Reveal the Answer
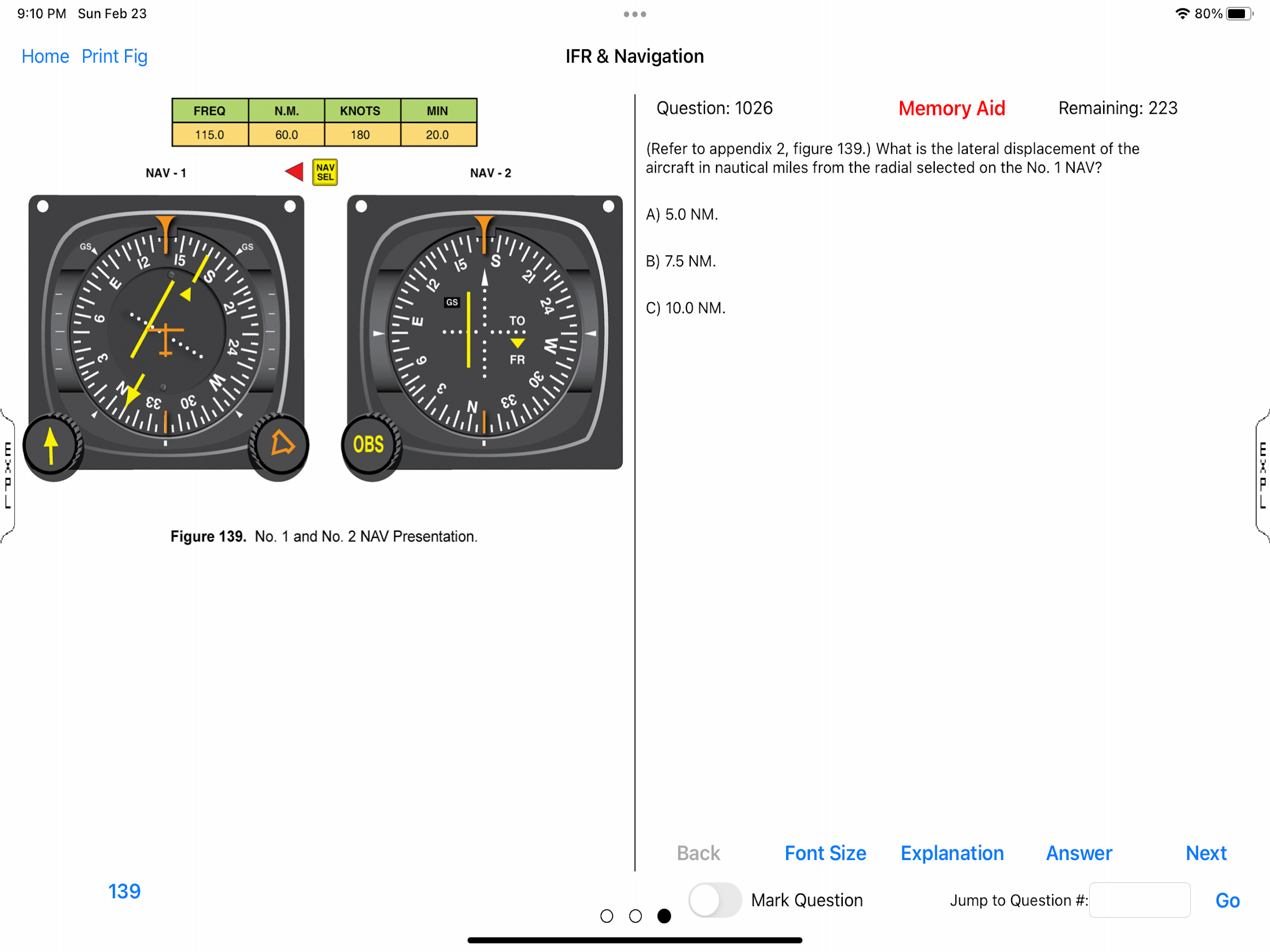Viewport: 1270px width, 952px height. 1078,853
